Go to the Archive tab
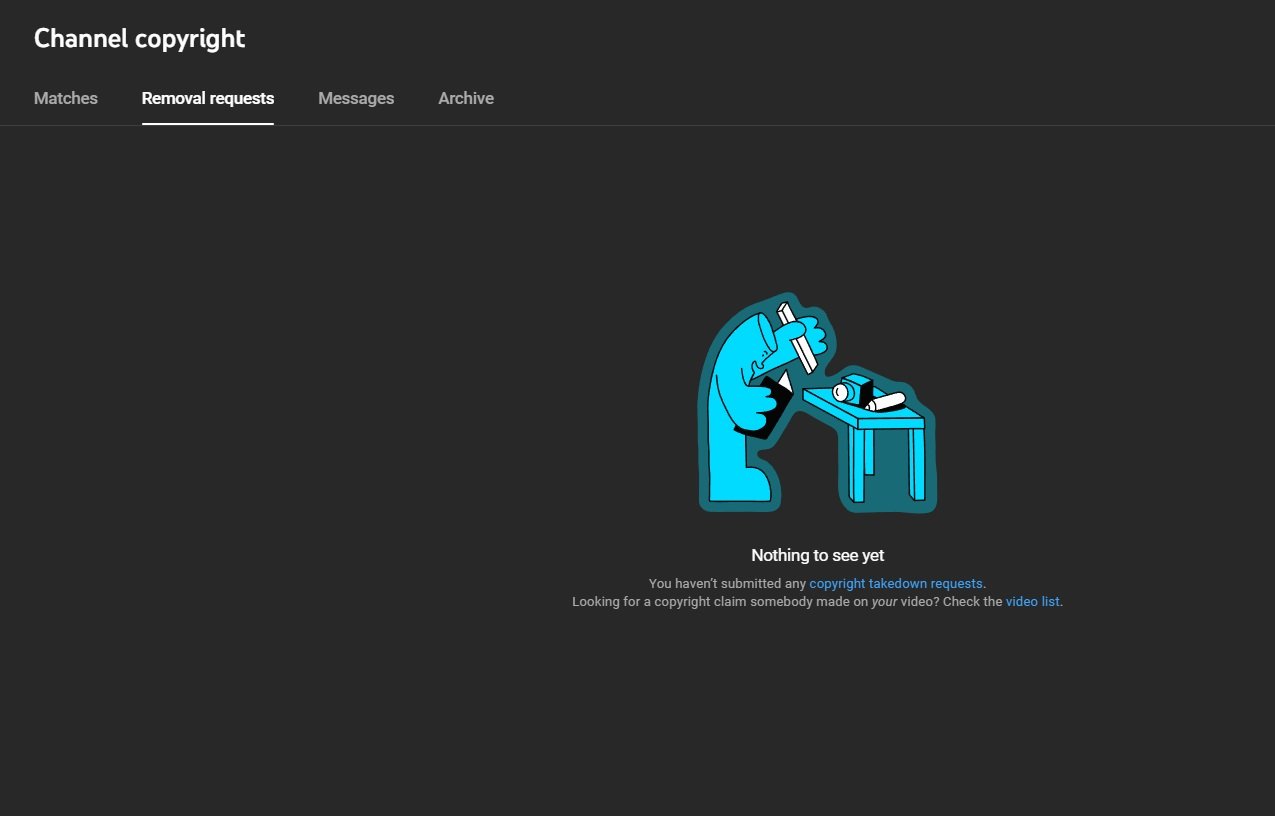 point(466,98)
